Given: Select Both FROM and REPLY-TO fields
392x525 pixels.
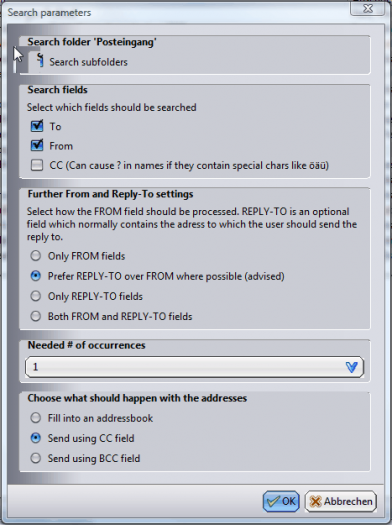Looking at the screenshot, I should pos(36,316).
